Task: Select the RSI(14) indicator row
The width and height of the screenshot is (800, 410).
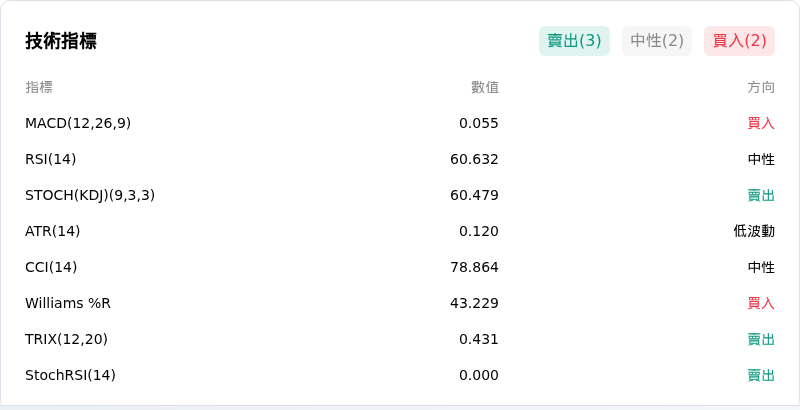Action: coord(400,159)
